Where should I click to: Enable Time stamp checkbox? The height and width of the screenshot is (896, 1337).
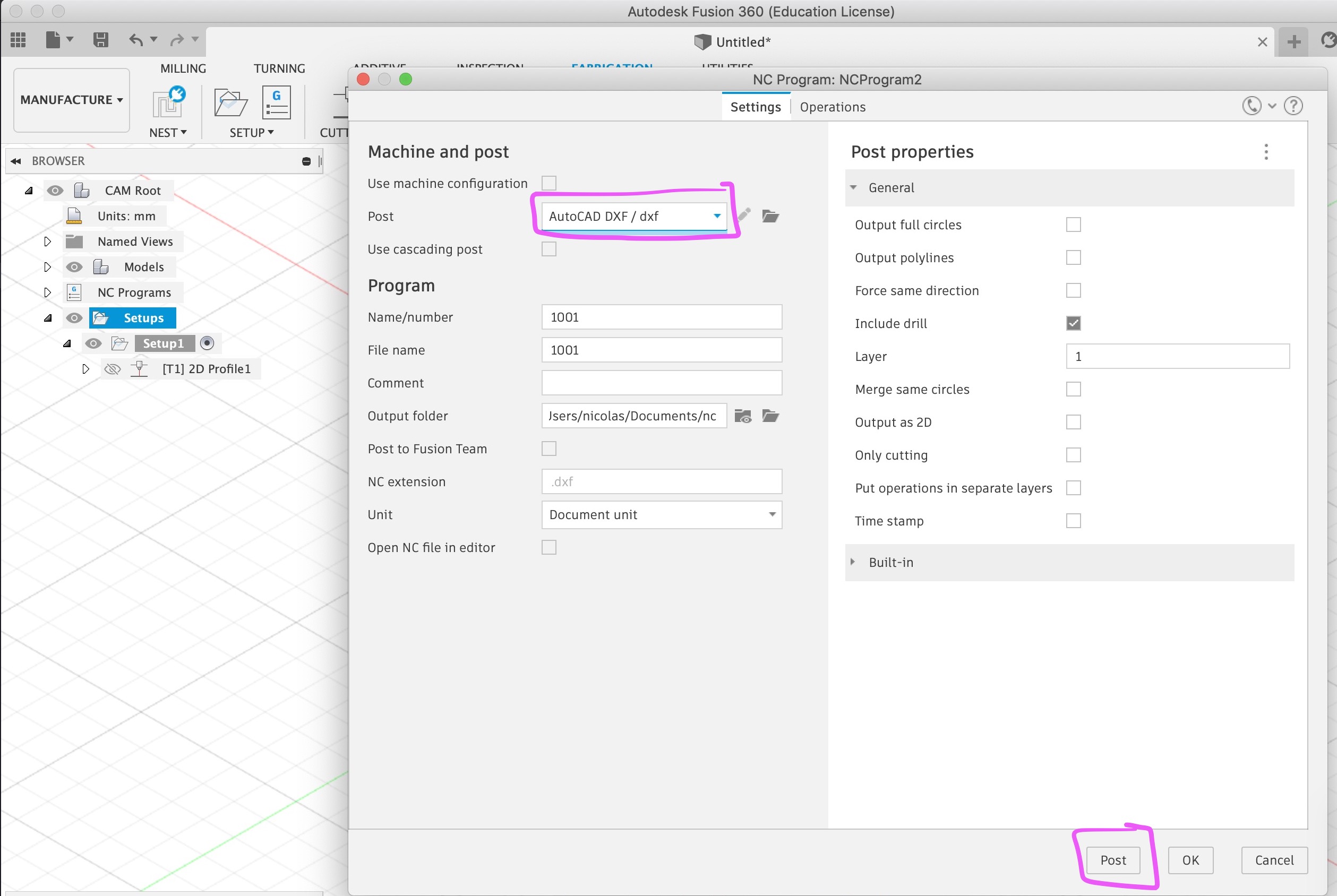click(1074, 521)
